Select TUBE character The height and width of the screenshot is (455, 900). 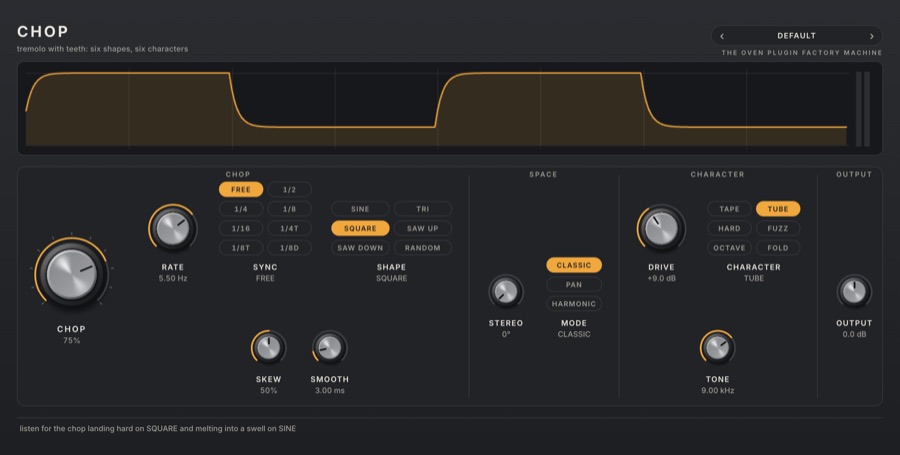point(778,209)
